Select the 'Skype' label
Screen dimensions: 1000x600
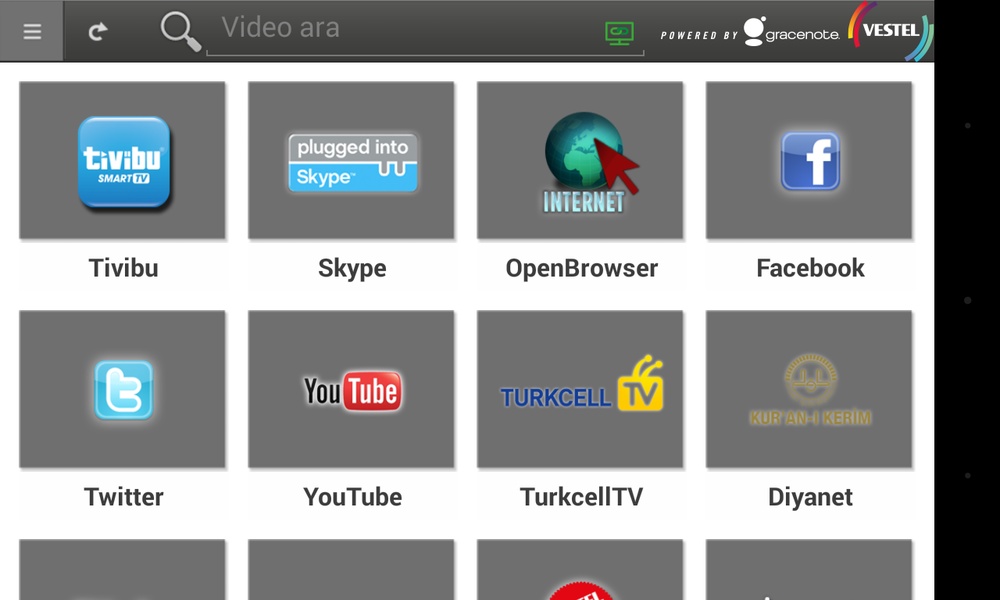coord(352,269)
